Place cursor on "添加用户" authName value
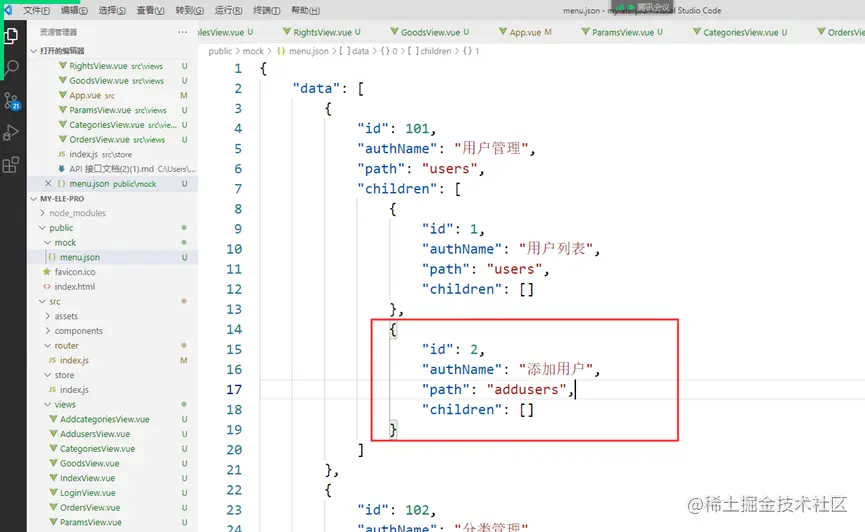 556,369
